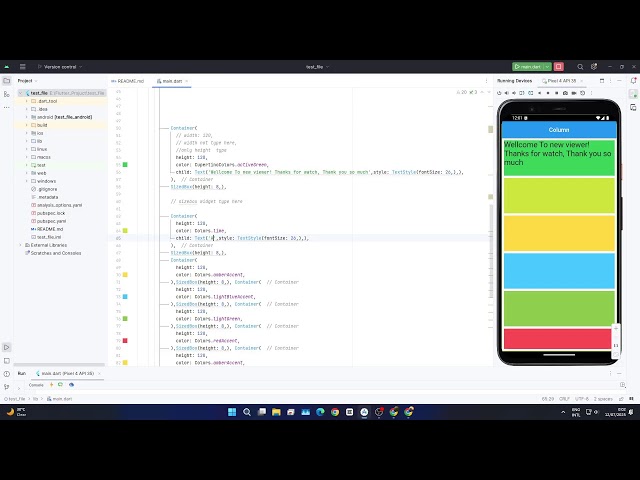Viewport: 640px width, 480px height.
Task: Click the blue container in emulator screen
Action: pyautogui.click(x=559, y=271)
